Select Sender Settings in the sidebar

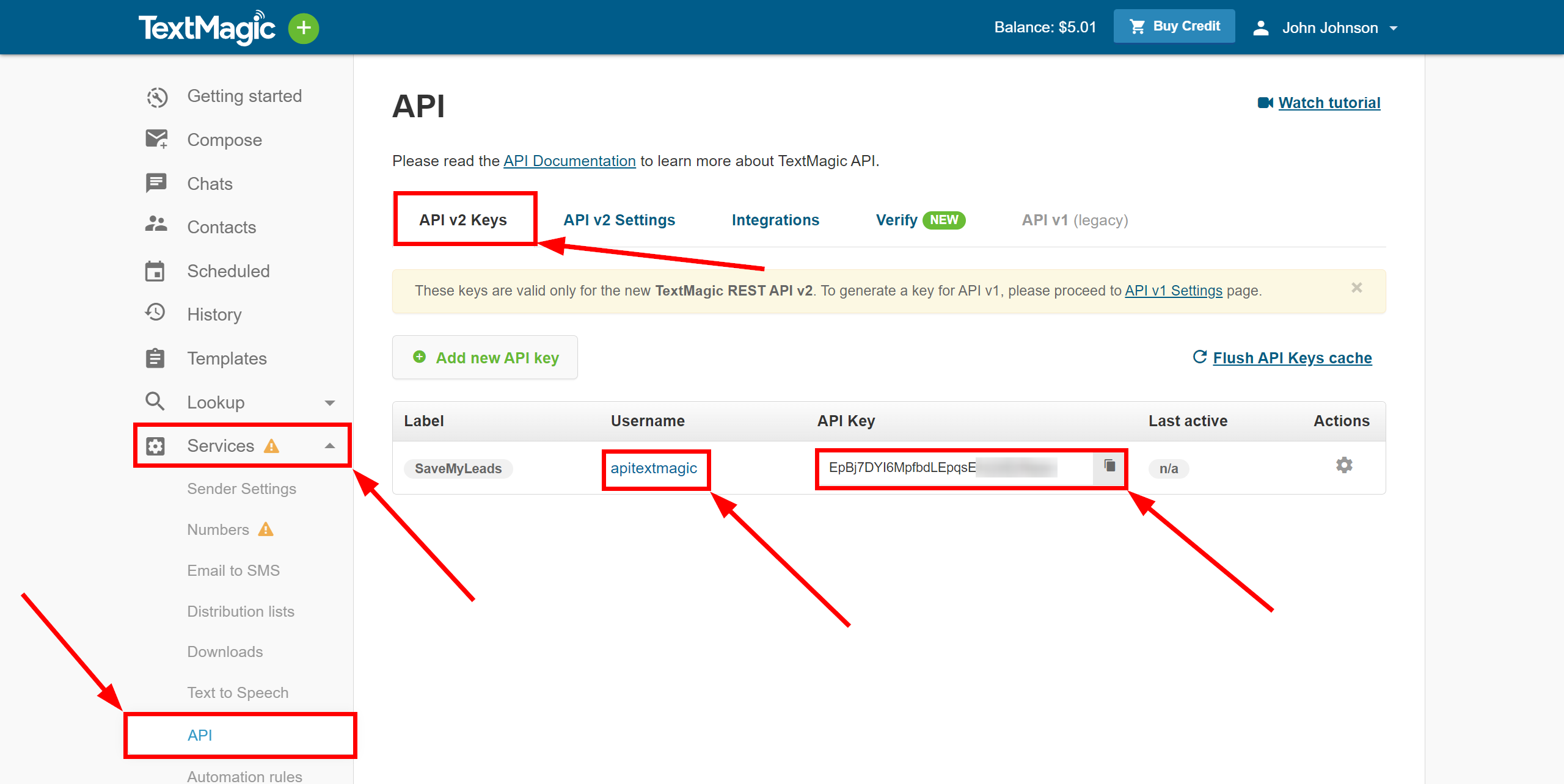242,488
